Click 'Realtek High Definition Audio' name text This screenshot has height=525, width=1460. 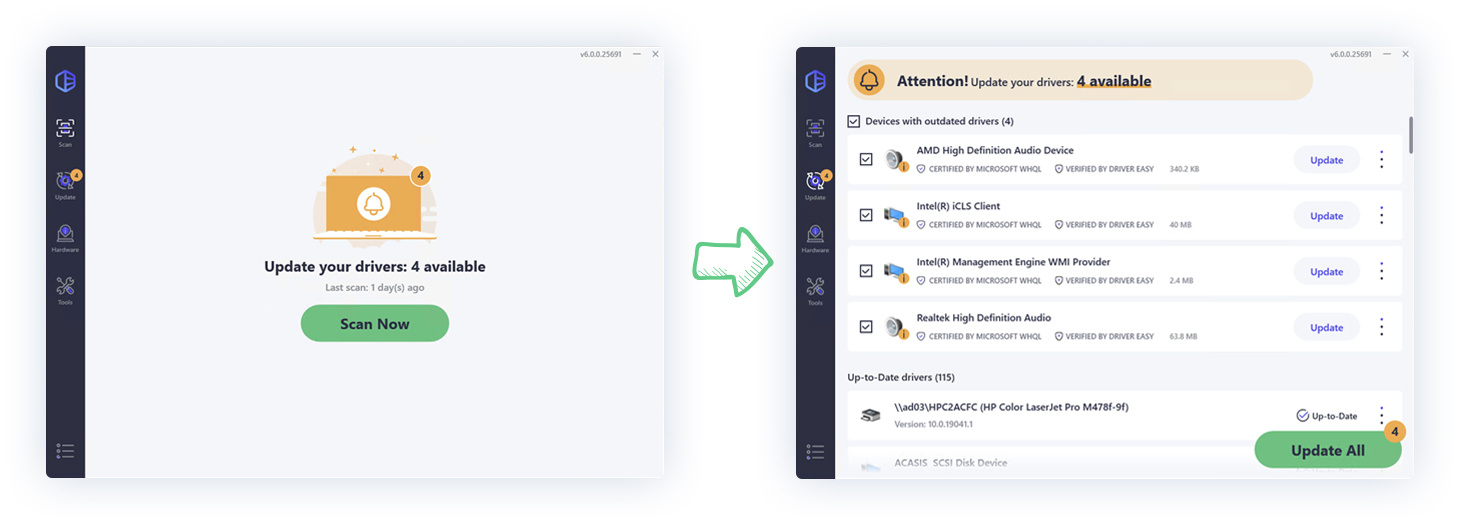[984, 318]
